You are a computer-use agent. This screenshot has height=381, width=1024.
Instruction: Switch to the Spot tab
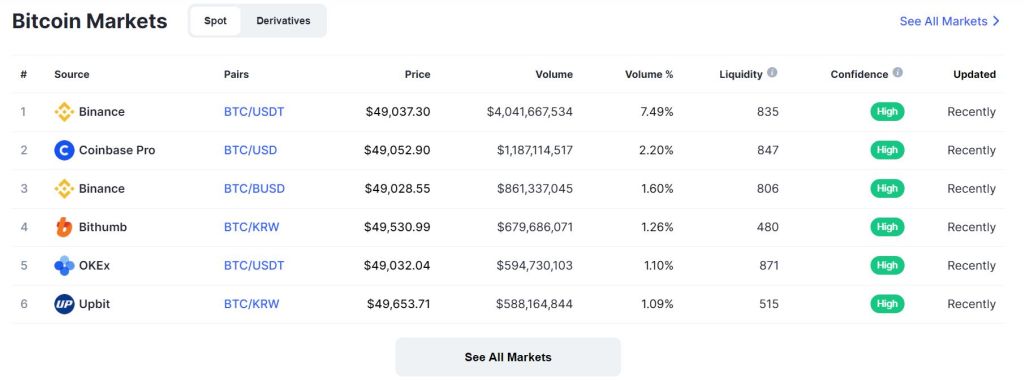(216, 21)
